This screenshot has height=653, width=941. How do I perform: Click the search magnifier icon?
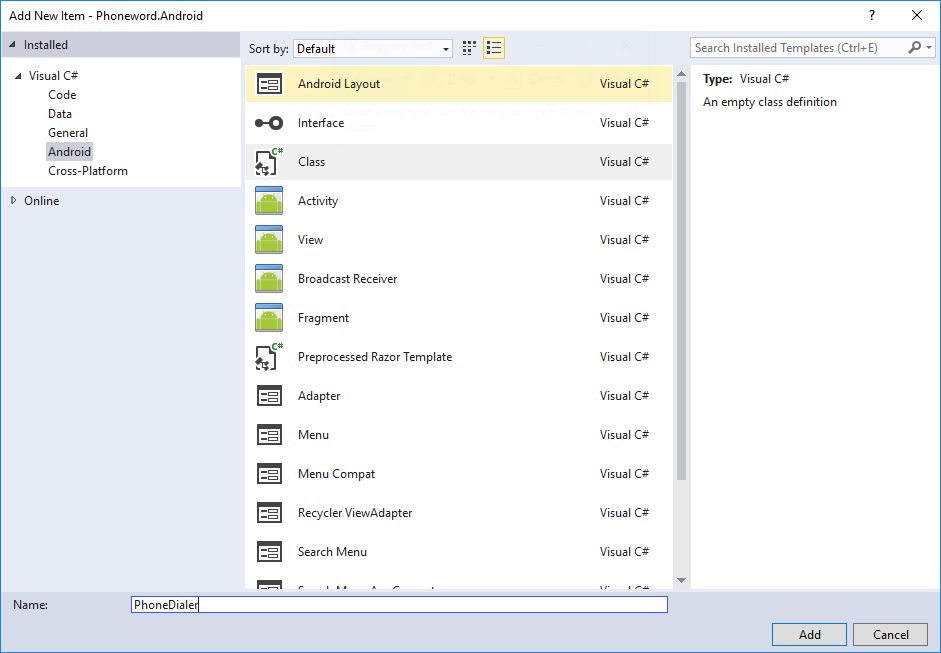(915, 48)
